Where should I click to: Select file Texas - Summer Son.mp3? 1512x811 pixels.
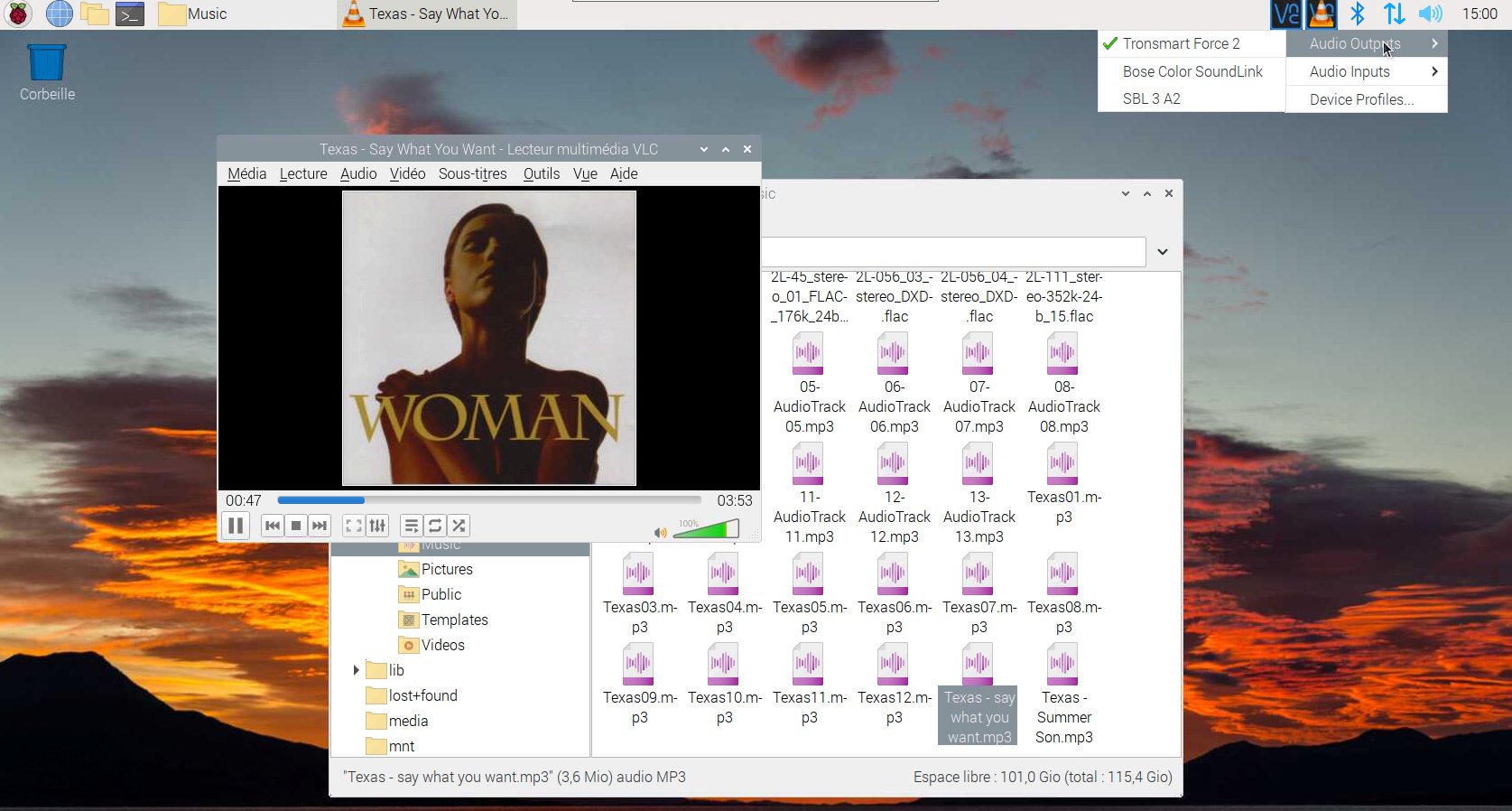1063,694
